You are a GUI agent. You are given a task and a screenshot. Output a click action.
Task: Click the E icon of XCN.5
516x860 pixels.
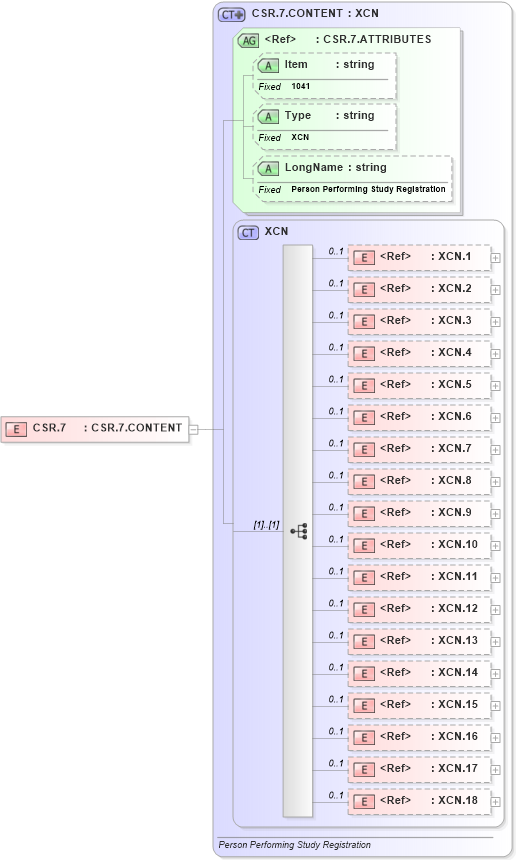point(364,386)
